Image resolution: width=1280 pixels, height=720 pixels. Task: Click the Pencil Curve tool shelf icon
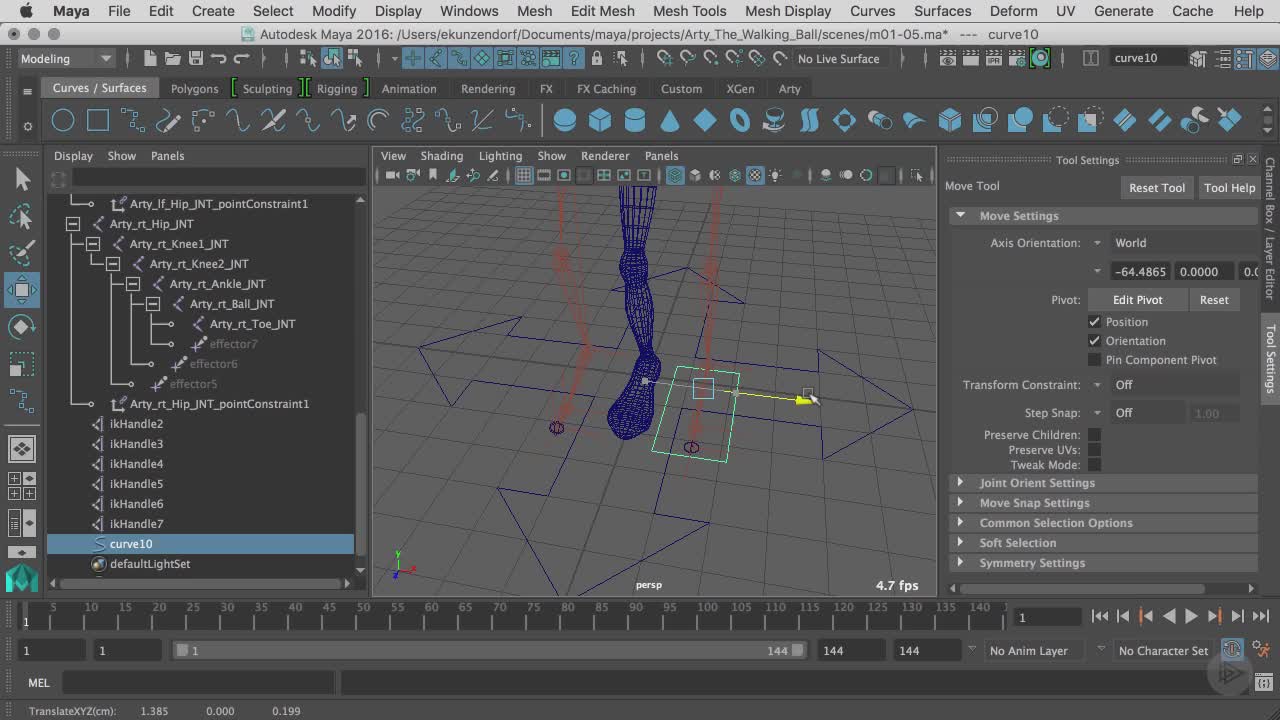coord(168,121)
